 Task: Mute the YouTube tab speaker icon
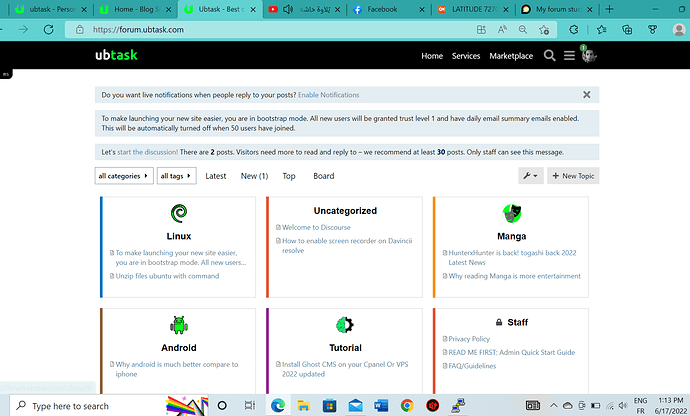coord(288,9)
